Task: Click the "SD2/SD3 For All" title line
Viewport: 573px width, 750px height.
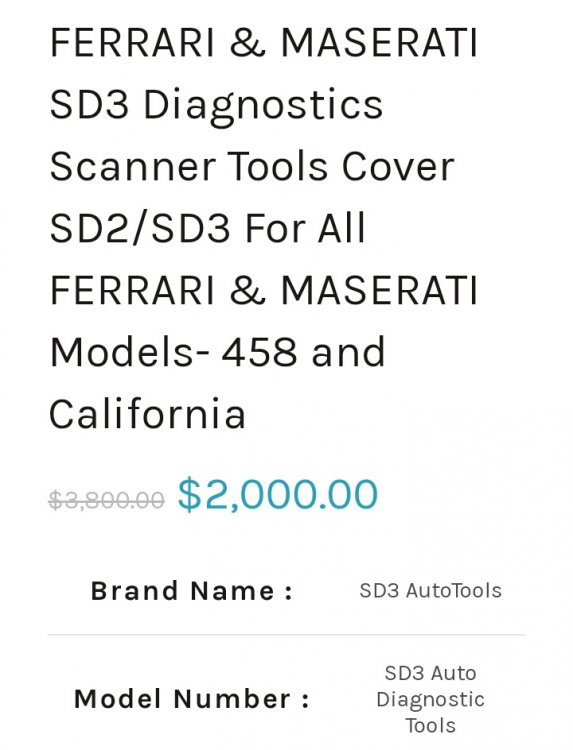Action: click(208, 228)
